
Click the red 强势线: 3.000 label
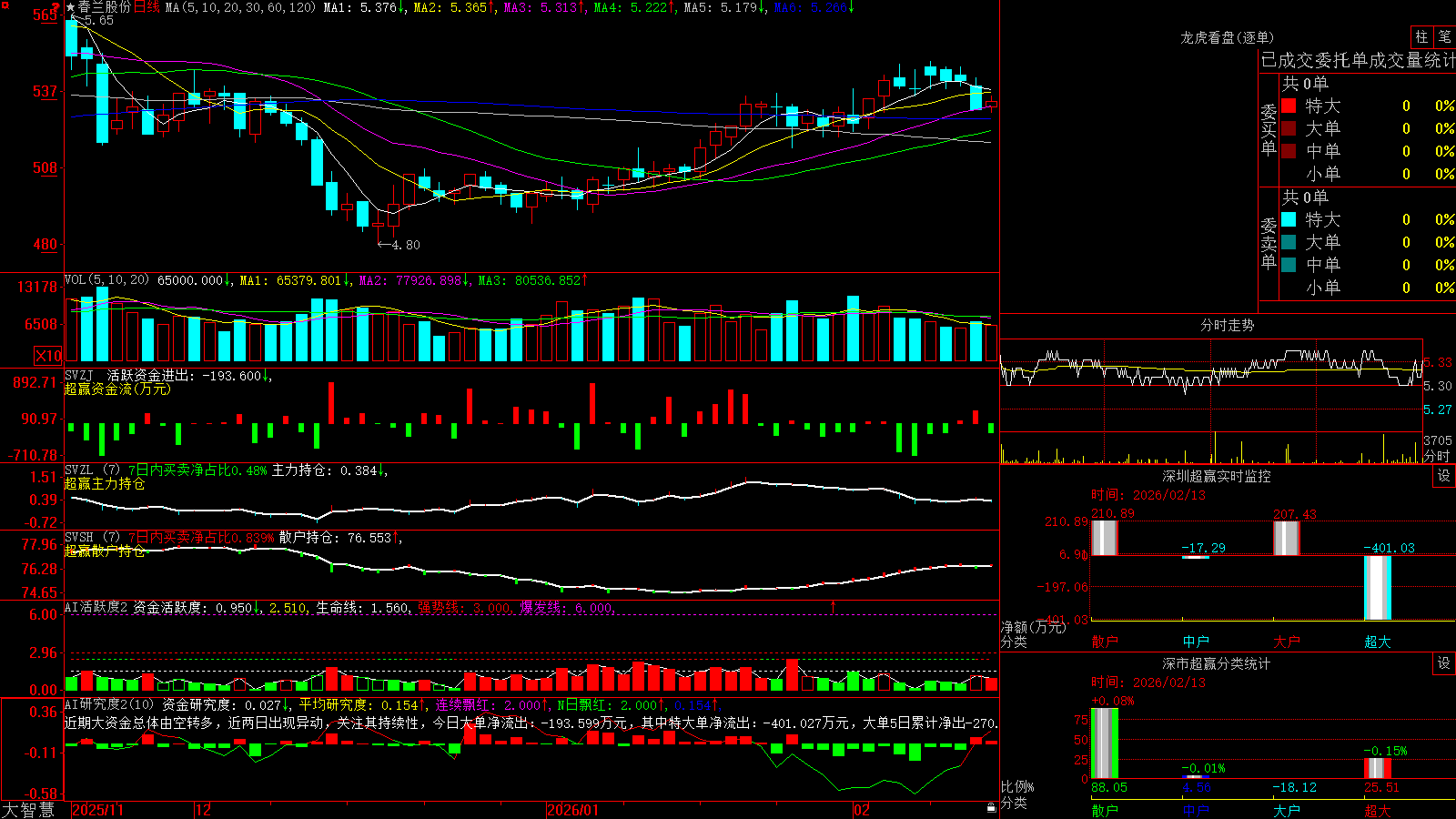pos(464,607)
